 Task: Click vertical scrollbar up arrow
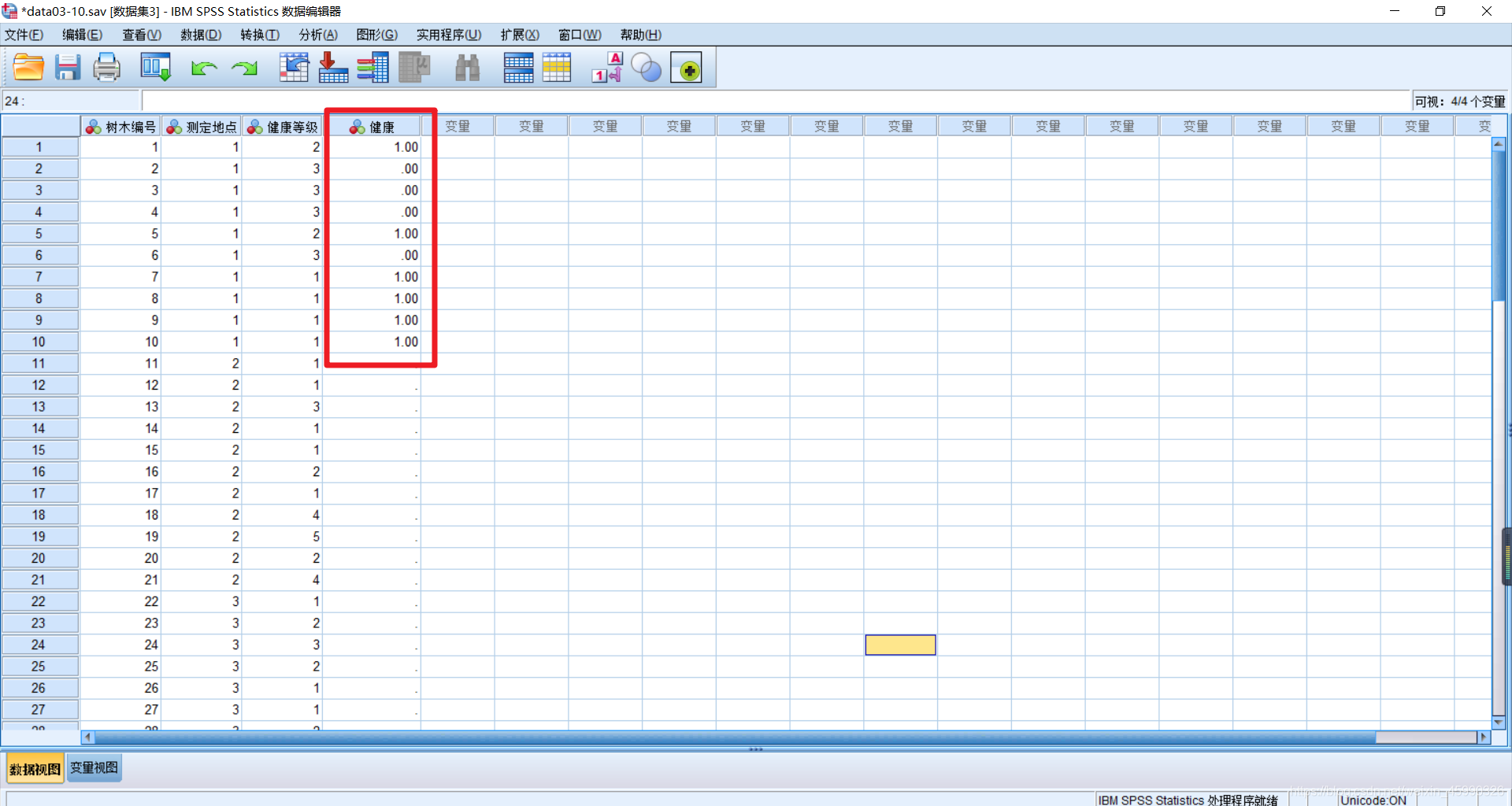point(1499,144)
